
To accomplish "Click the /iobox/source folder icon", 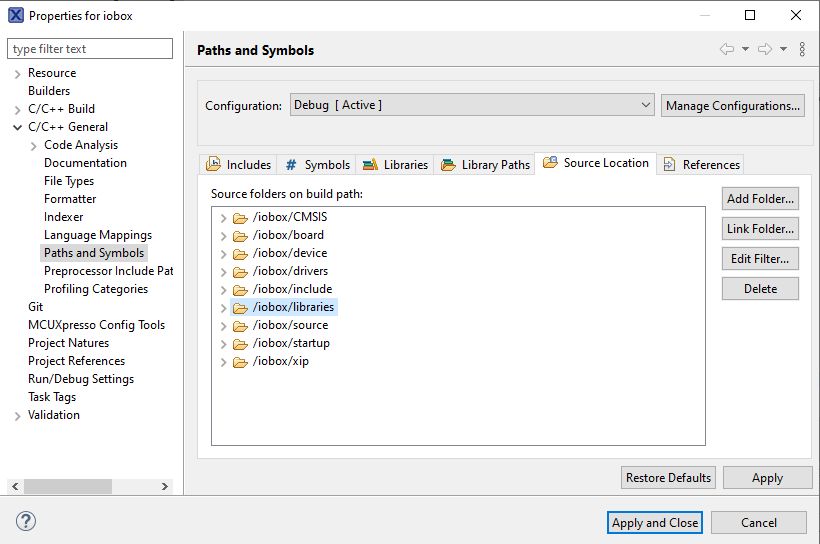I will [240, 326].
